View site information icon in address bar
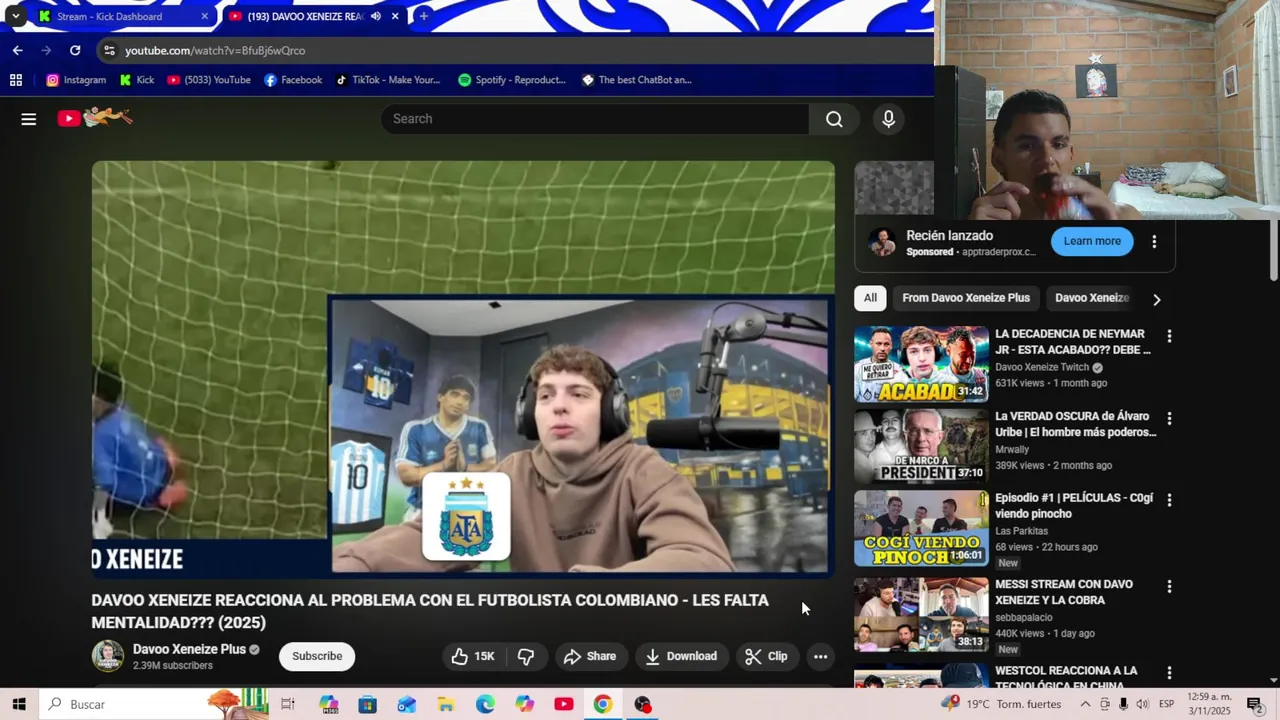Image resolution: width=1280 pixels, height=720 pixels. (x=109, y=50)
